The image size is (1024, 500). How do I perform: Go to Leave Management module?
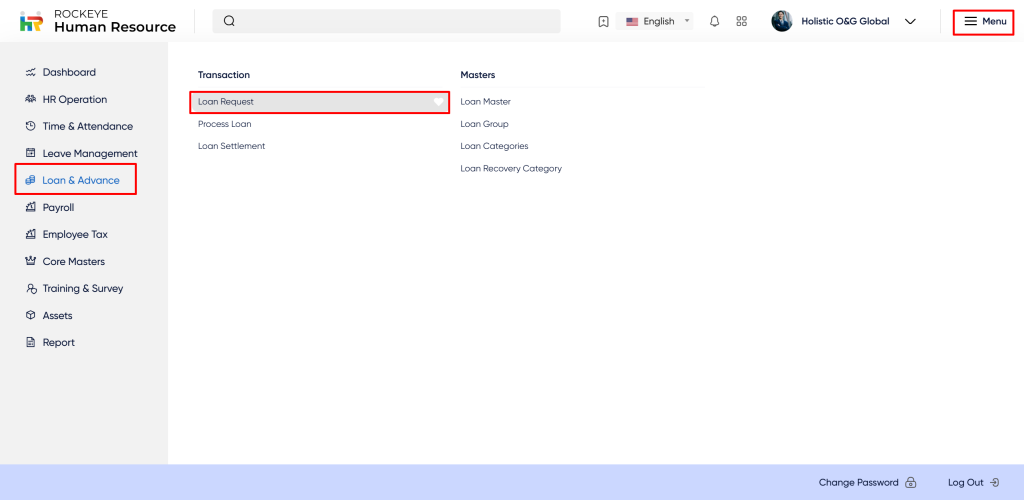[89, 153]
